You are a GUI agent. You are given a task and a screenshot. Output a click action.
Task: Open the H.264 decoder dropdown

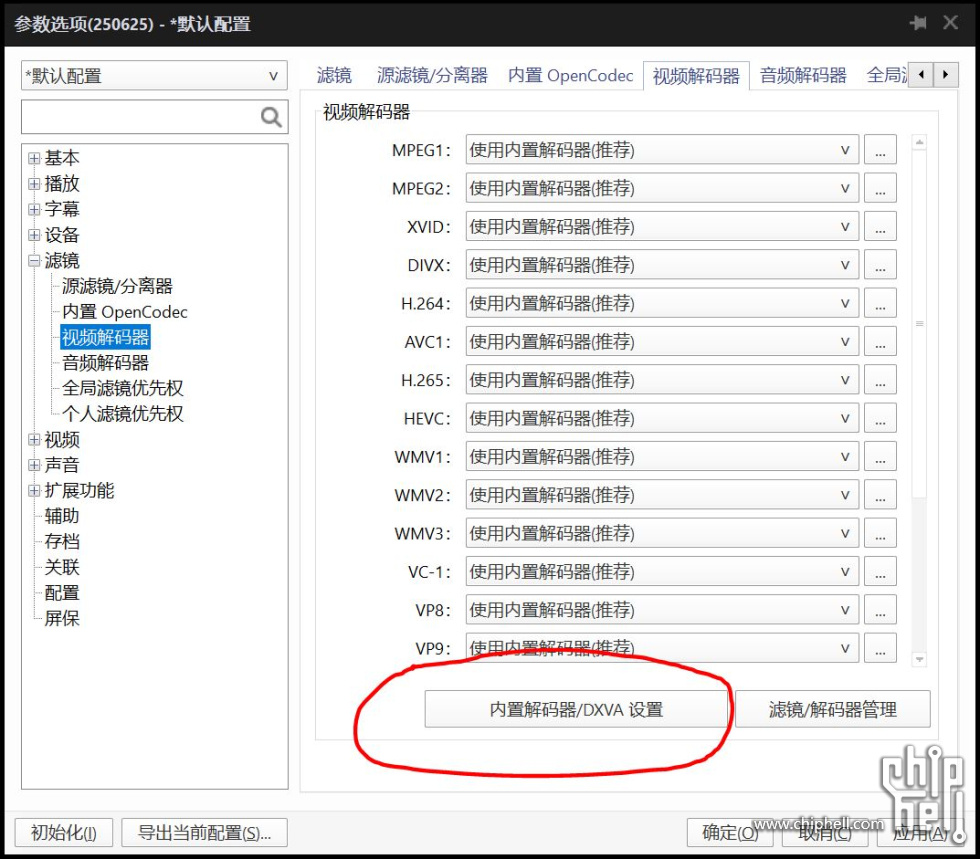(662, 303)
